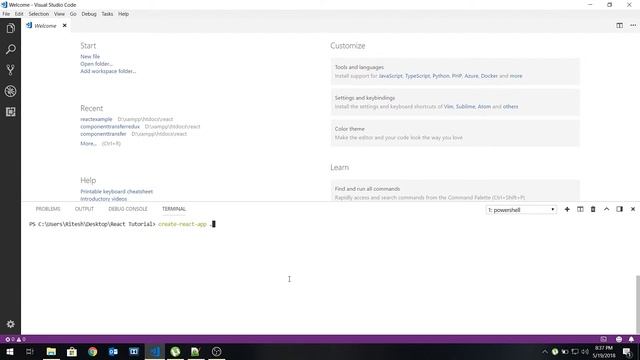The width and height of the screenshot is (640, 360).
Task: Open the editor More Actions ellipsis
Action: tap(633, 25)
